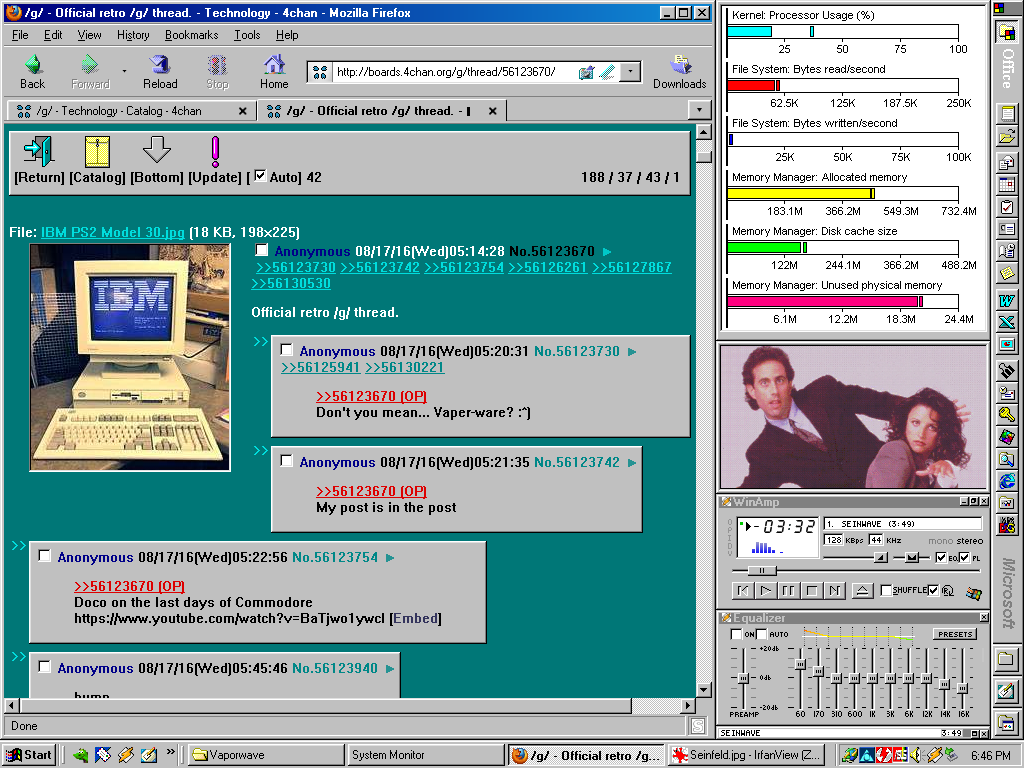The image size is (1024, 768).
Task: Follow the >>56125941 reply backlink
Action: 321,368
